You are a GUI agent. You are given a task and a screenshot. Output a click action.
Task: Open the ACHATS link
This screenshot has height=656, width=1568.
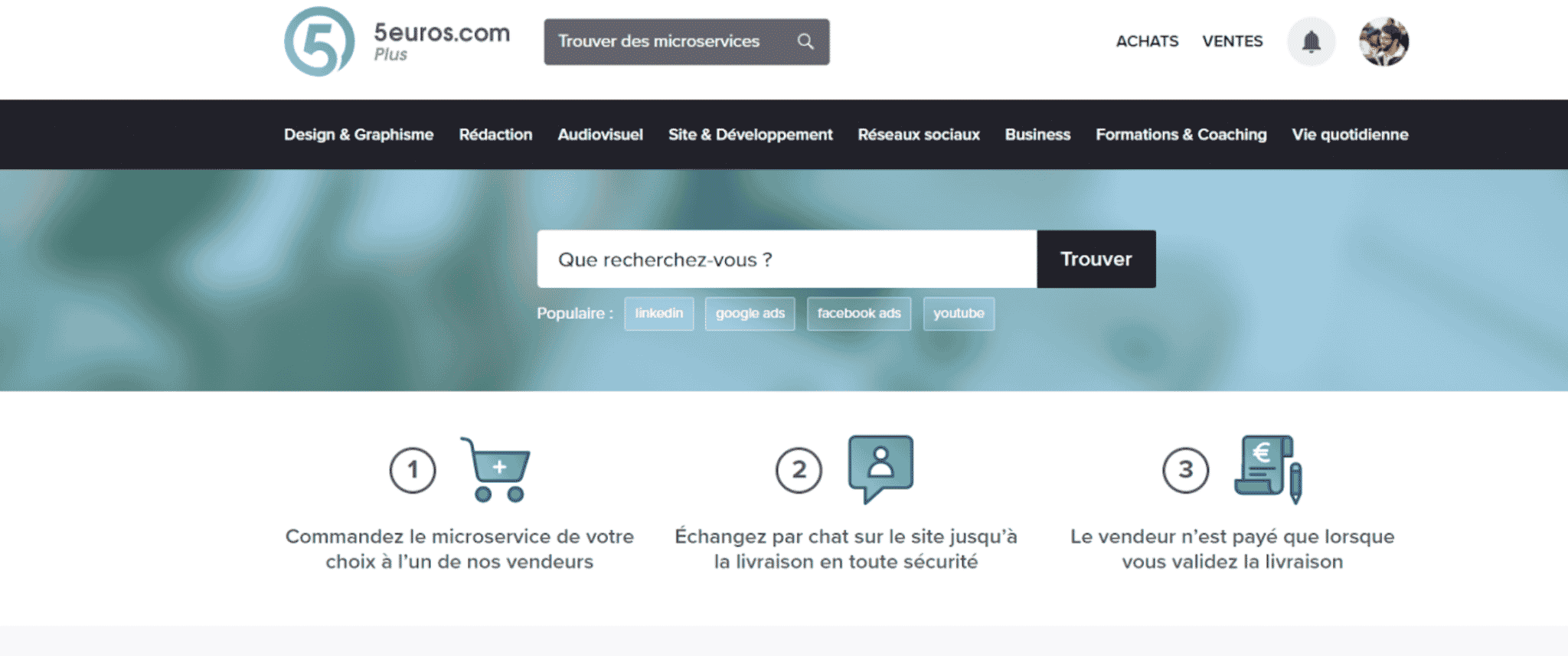coord(1147,41)
